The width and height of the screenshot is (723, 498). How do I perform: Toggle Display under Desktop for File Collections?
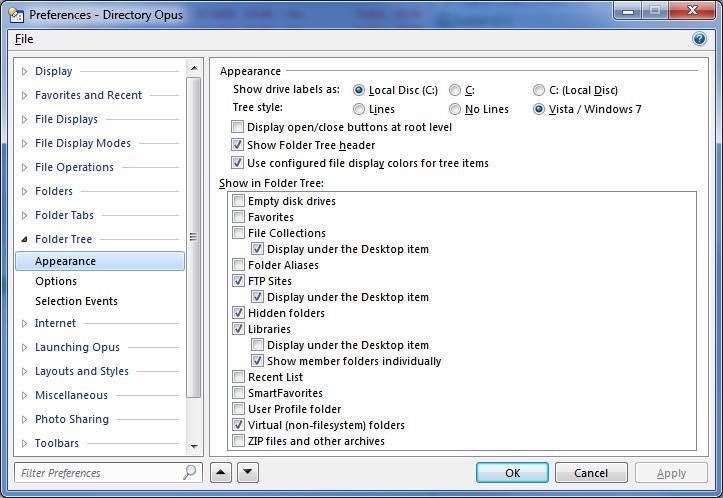click(x=257, y=249)
